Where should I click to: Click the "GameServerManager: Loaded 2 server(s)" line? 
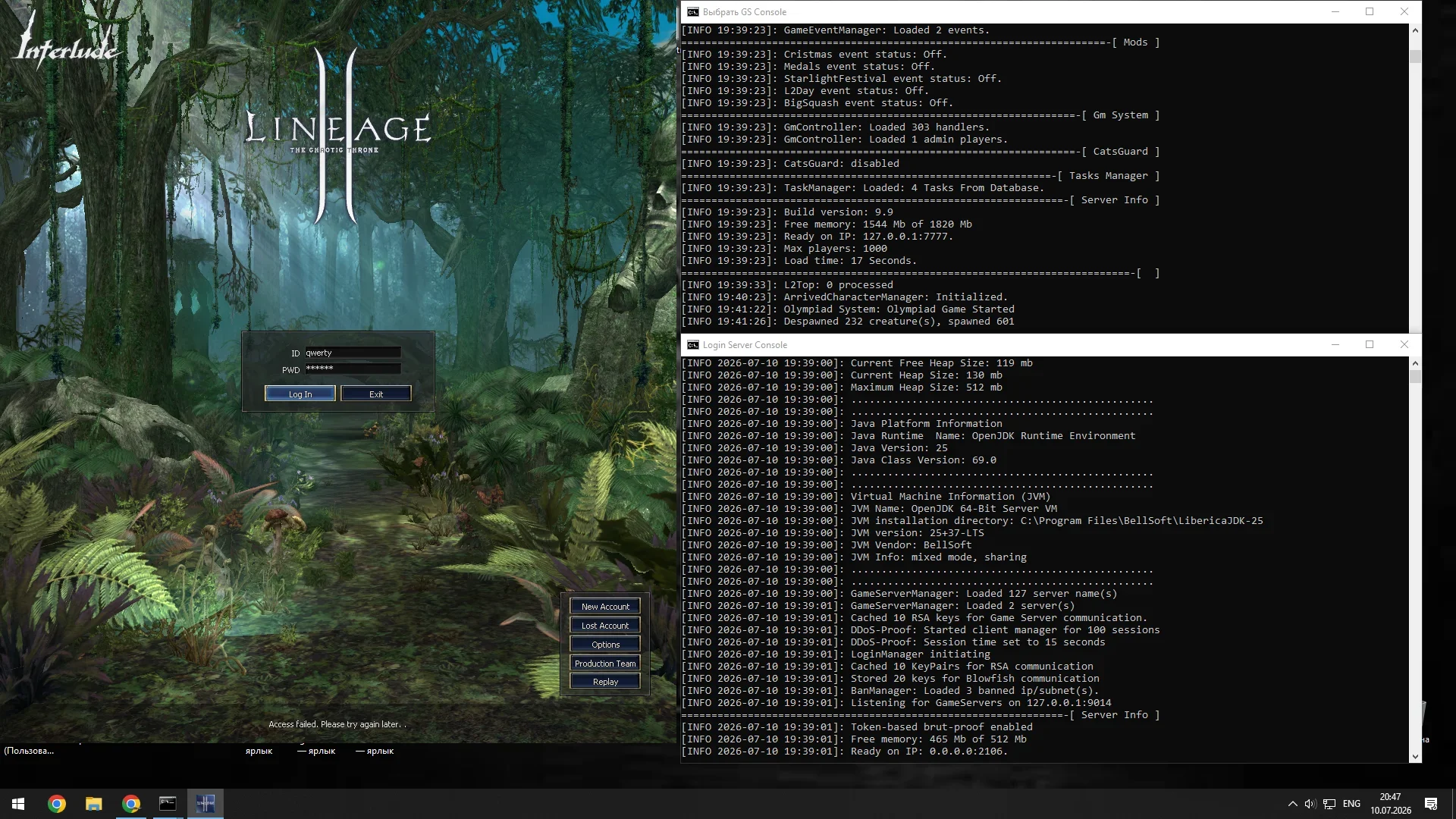click(x=878, y=606)
